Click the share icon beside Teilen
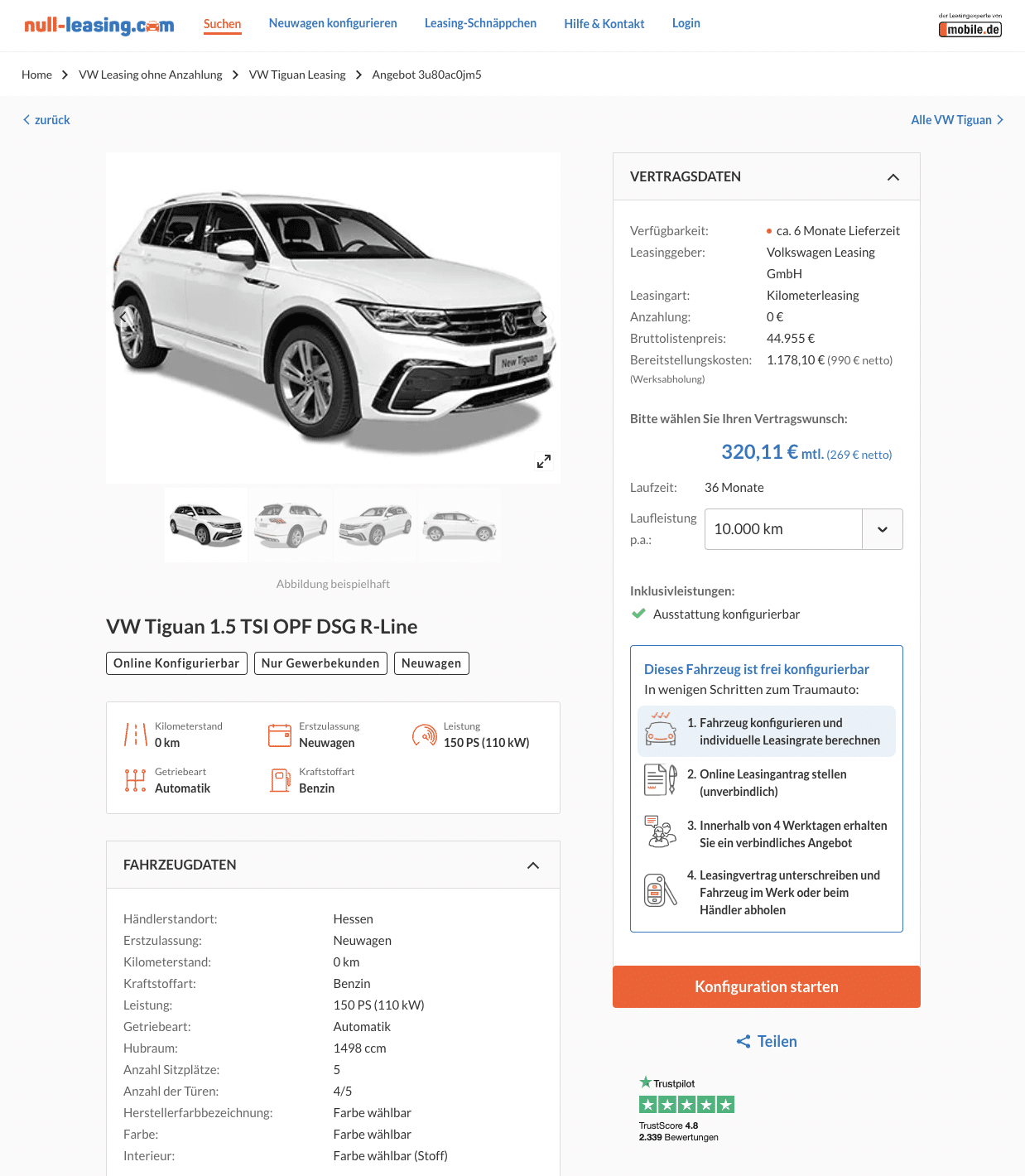 743,1042
